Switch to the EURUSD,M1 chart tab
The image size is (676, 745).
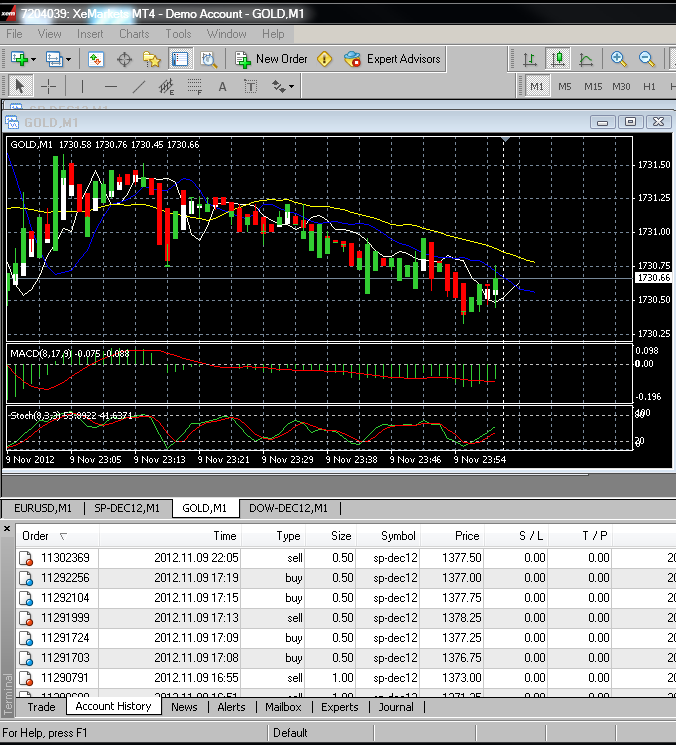pos(43,508)
